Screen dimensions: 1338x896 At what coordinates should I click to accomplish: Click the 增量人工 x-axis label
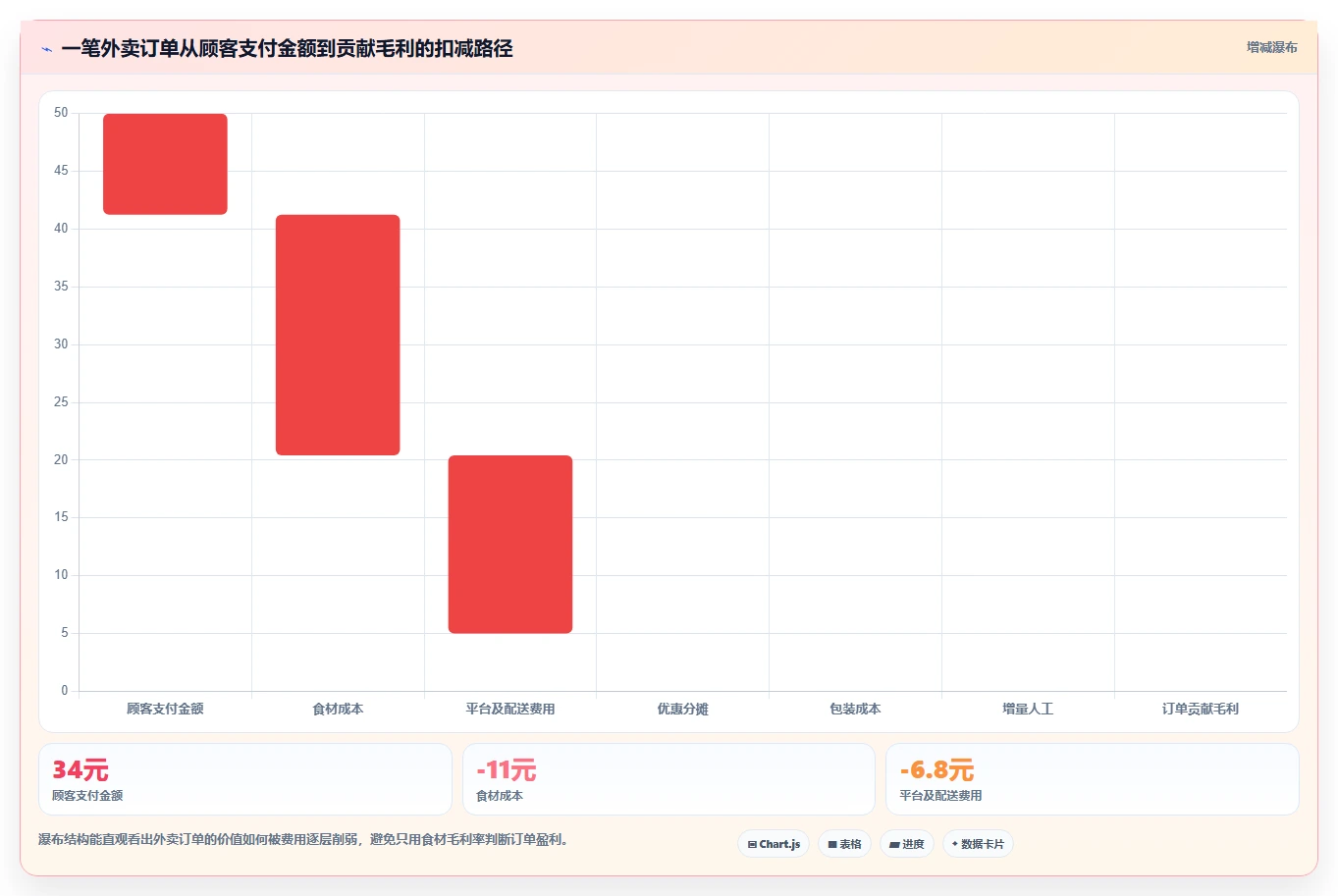[1028, 709]
